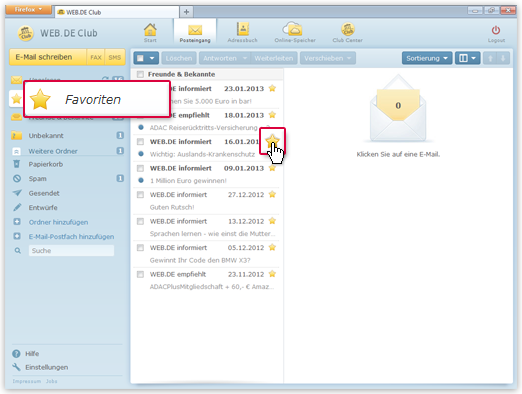522x394 pixels.
Task: Check the 27.12.2012 email checkbox
Action: click(140, 195)
